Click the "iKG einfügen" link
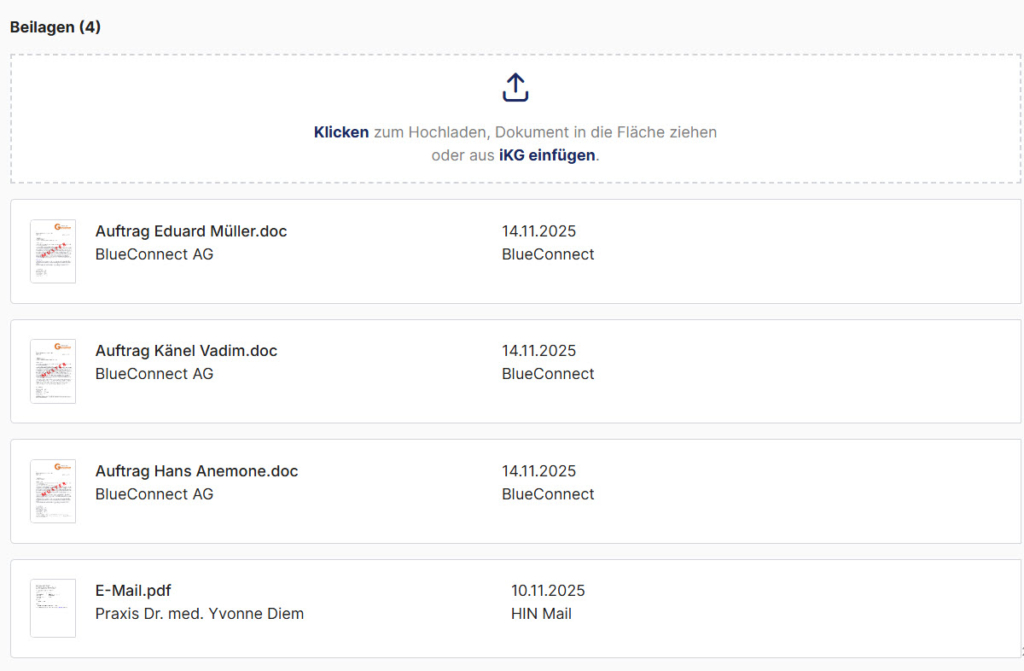The width and height of the screenshot is (1024, 671). (x=546, y=156)
